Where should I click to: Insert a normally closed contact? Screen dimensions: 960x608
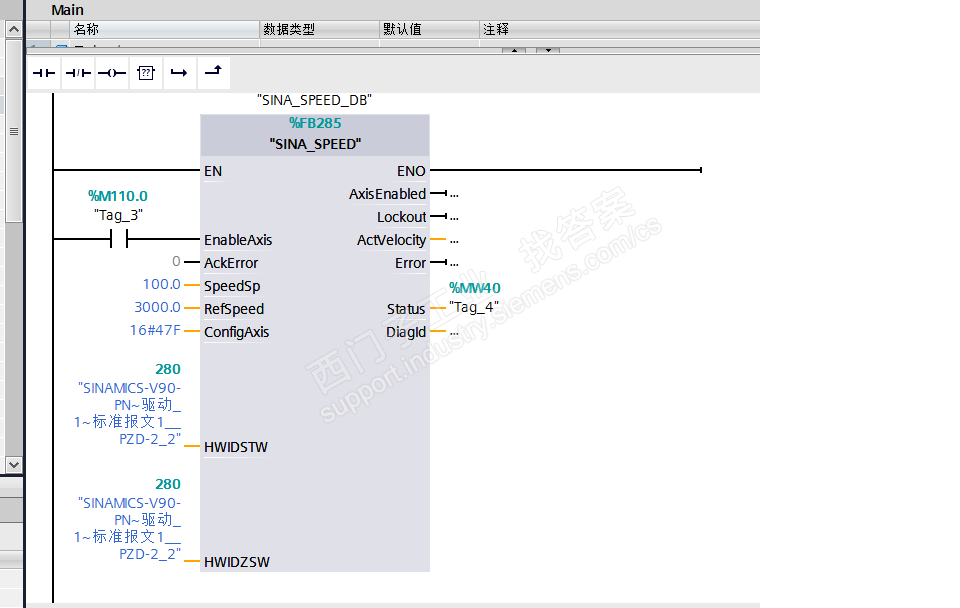point(78,73)
